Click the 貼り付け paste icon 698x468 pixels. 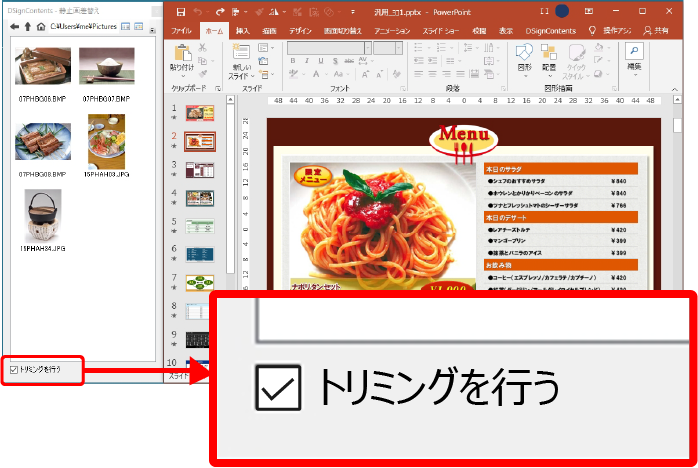point(182,53)
